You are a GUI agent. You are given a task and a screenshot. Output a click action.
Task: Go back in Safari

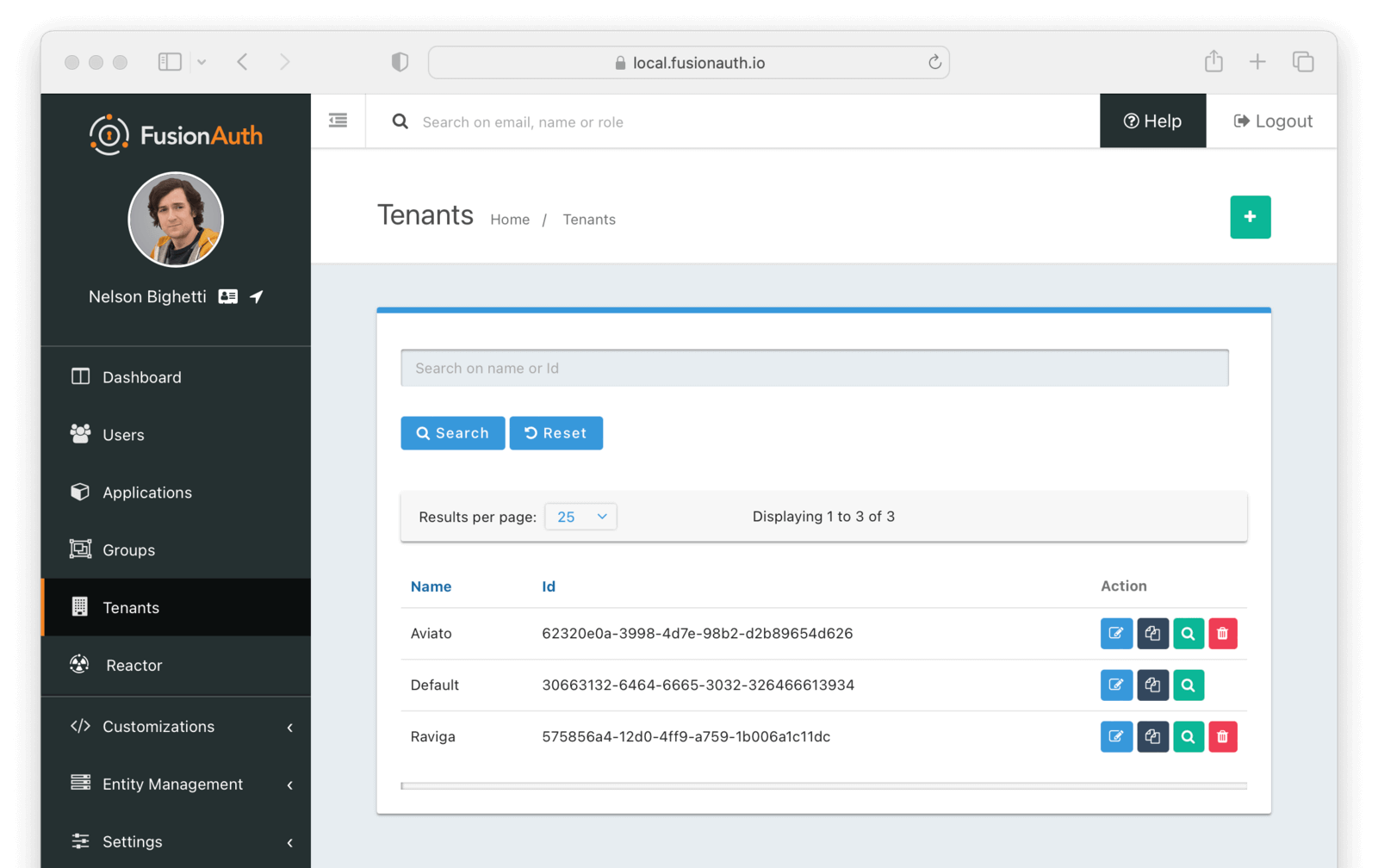point(243,62)
